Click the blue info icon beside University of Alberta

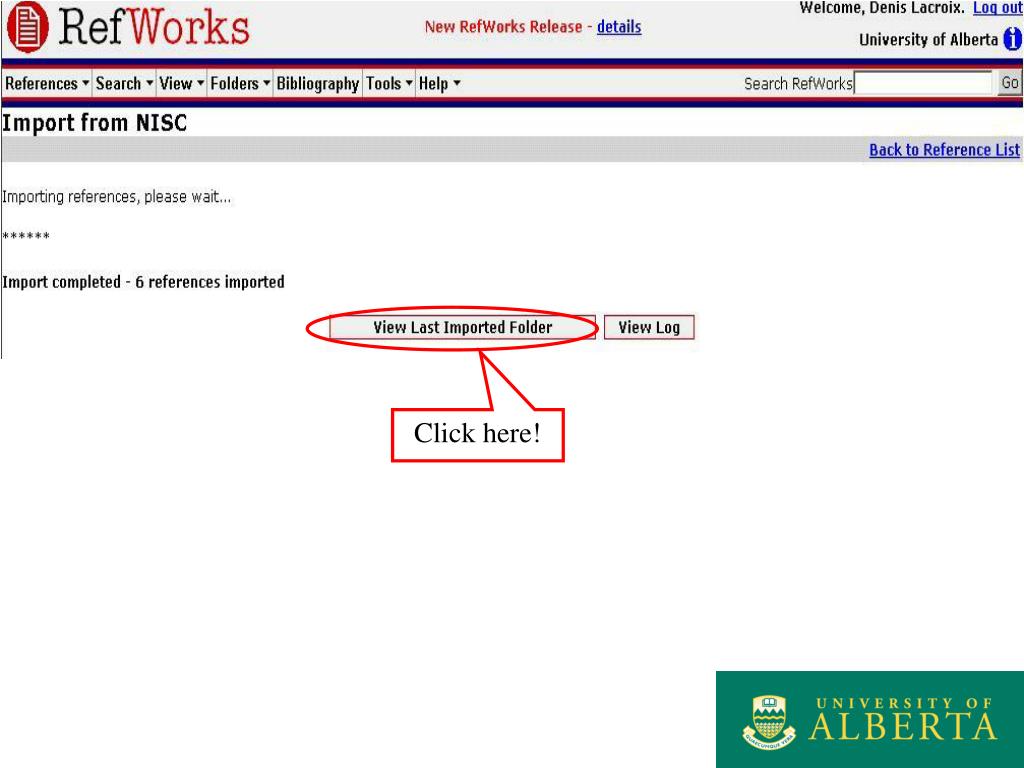tap(1012, 40)
